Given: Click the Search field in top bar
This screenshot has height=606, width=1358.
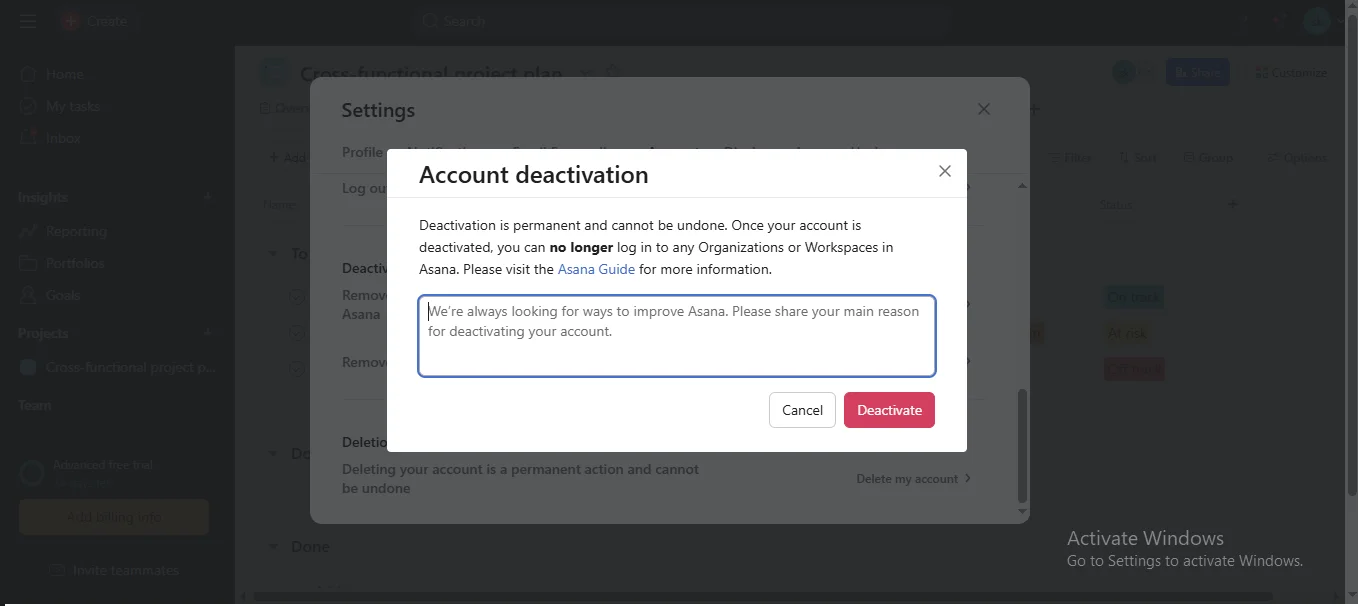Looking at the screenshot, I should [x=680, y=21].
